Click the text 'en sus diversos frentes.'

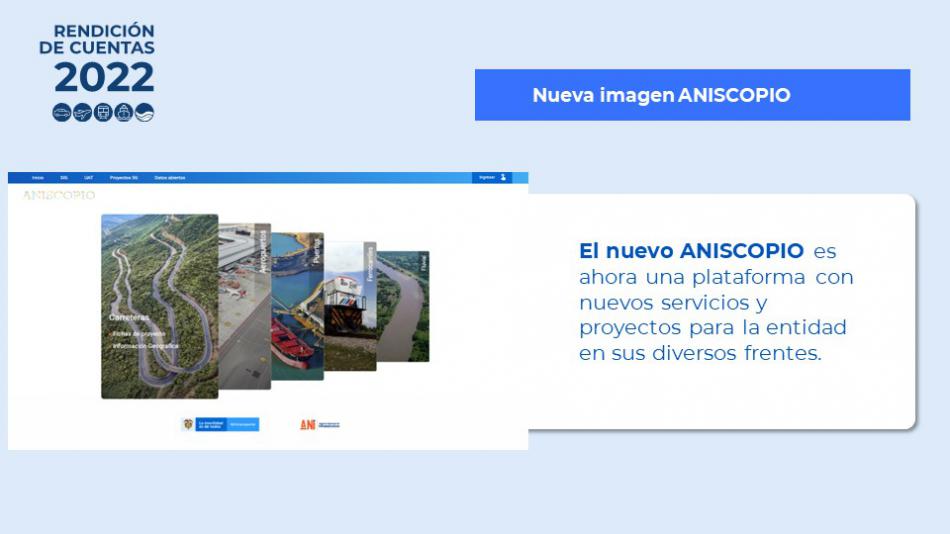coord(700,353)
